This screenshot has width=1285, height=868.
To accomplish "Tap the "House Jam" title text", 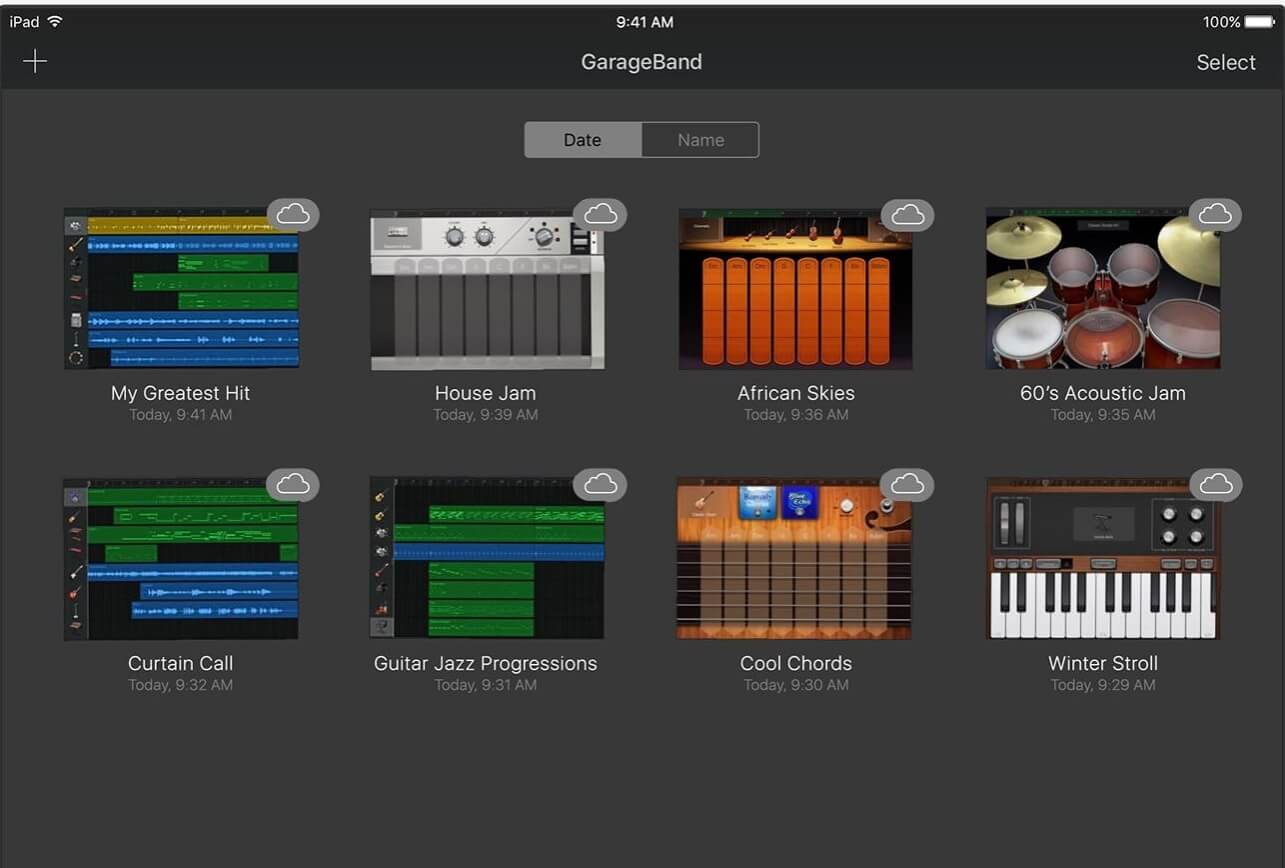I will pyautogui.click(x=486, y=393).
